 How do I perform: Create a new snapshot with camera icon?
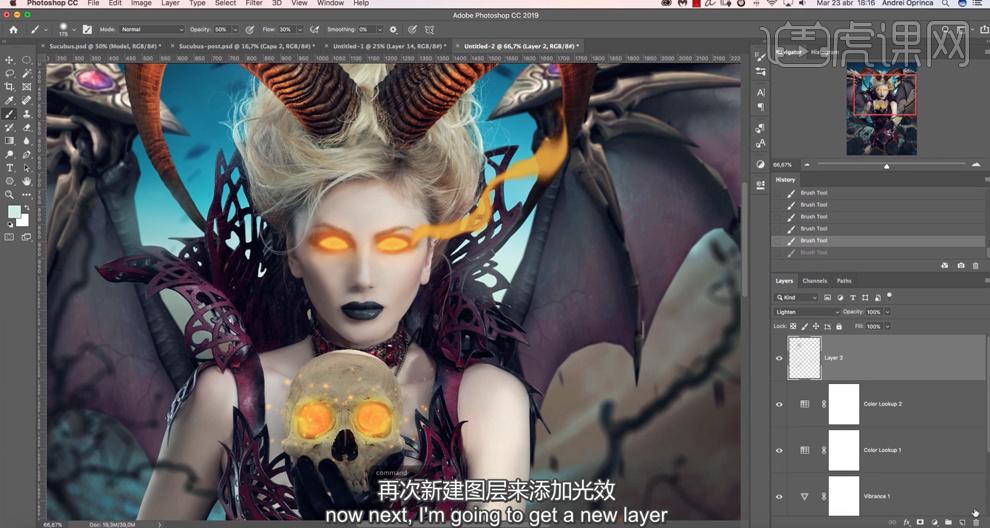[x=961, y=265]
